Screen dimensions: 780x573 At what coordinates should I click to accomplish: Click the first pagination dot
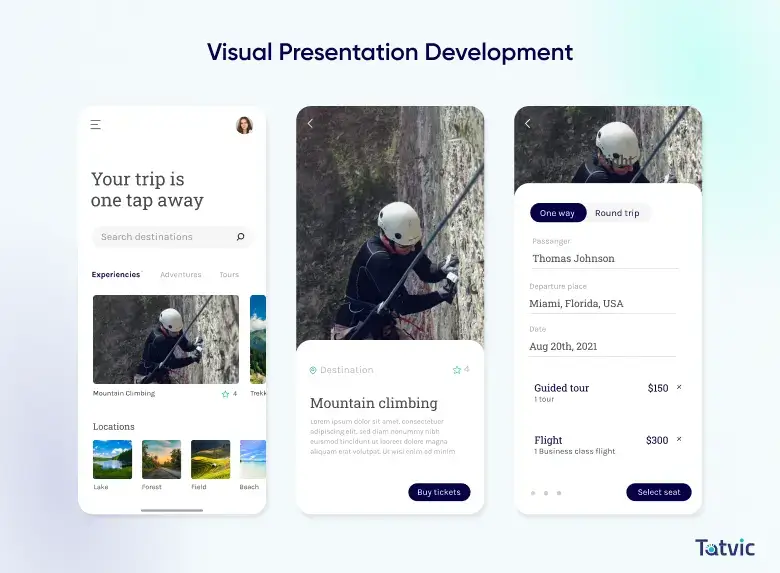coord(533,493)
